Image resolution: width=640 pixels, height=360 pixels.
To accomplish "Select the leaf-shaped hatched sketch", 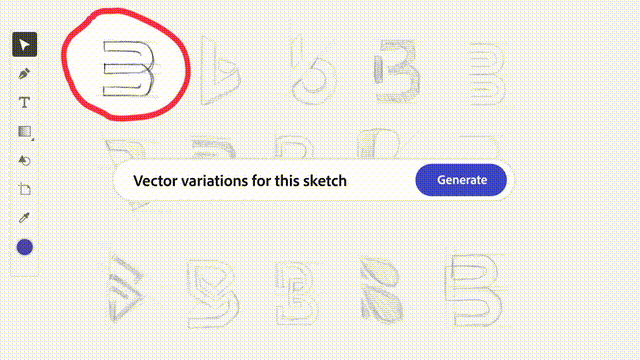I will click(x=381, y=289).
